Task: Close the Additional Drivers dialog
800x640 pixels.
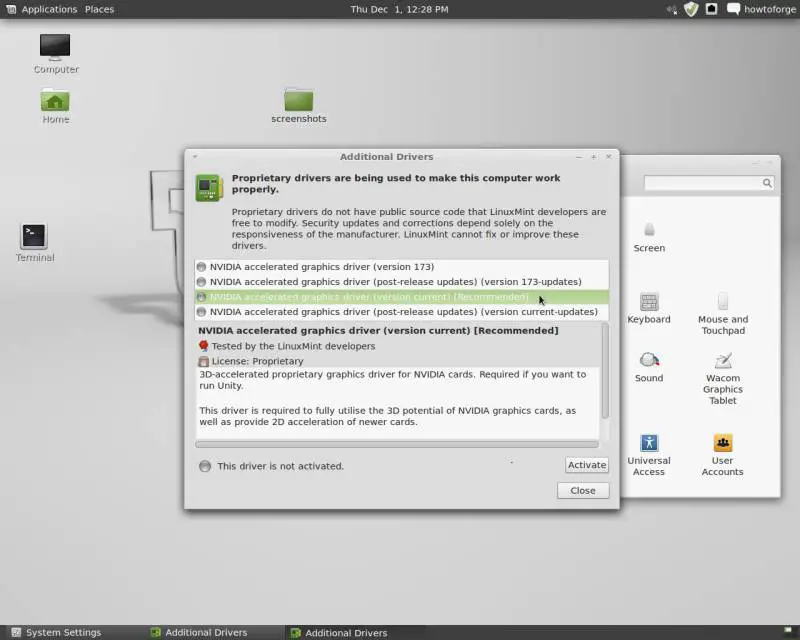Action: [583, 490]
